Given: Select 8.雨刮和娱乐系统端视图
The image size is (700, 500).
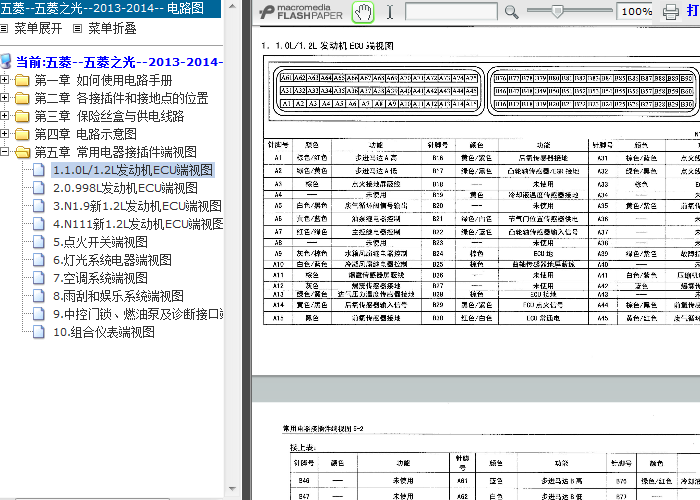Looking at the screenshot, I should pyautogui.click(x=118, y=296).
